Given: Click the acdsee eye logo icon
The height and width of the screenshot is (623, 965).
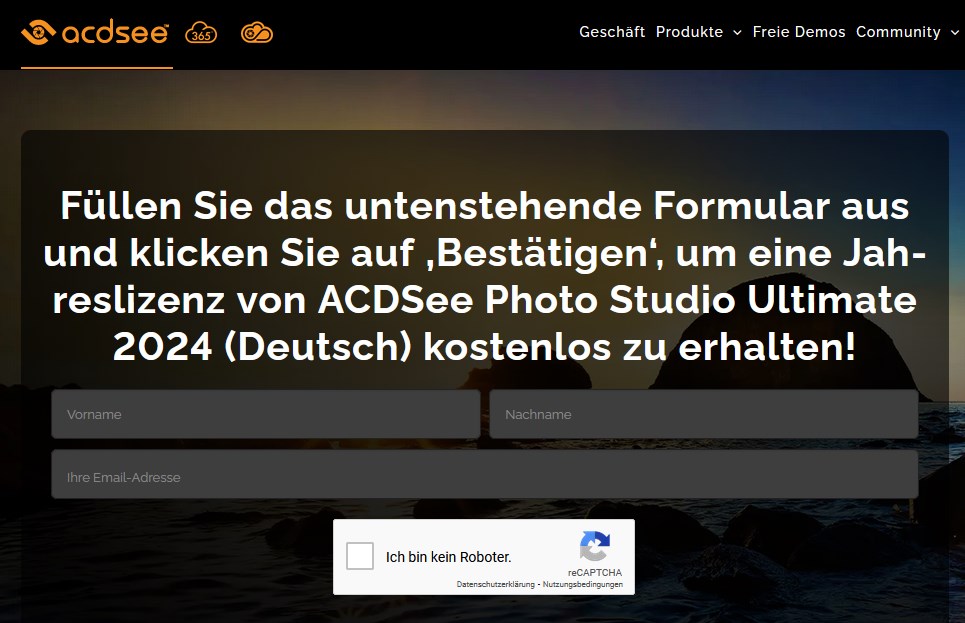Looking at the screenshot, I should pyautogui.click(x=38, y=32).
